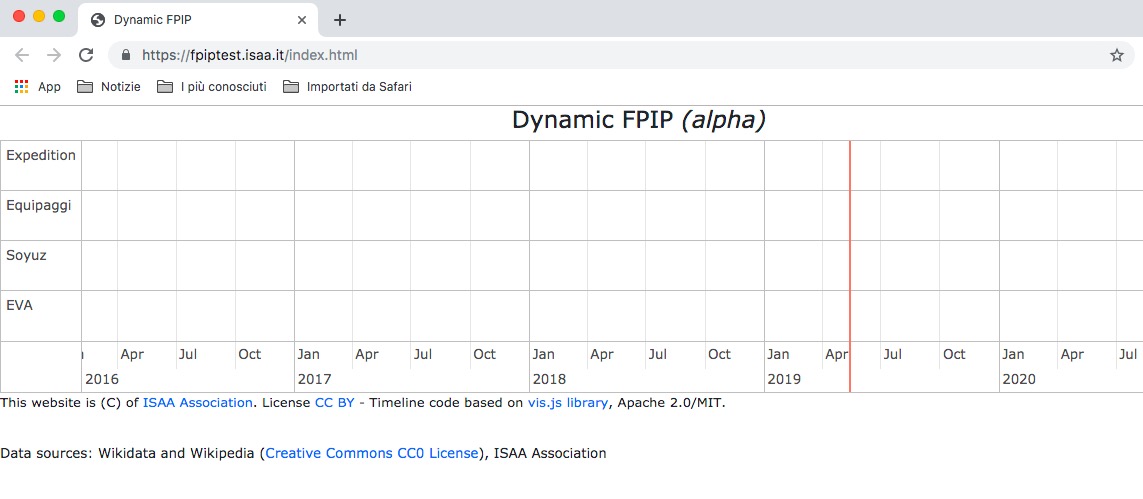Click the address bar URL field
1143x499 pixels.
pos(600,55)
